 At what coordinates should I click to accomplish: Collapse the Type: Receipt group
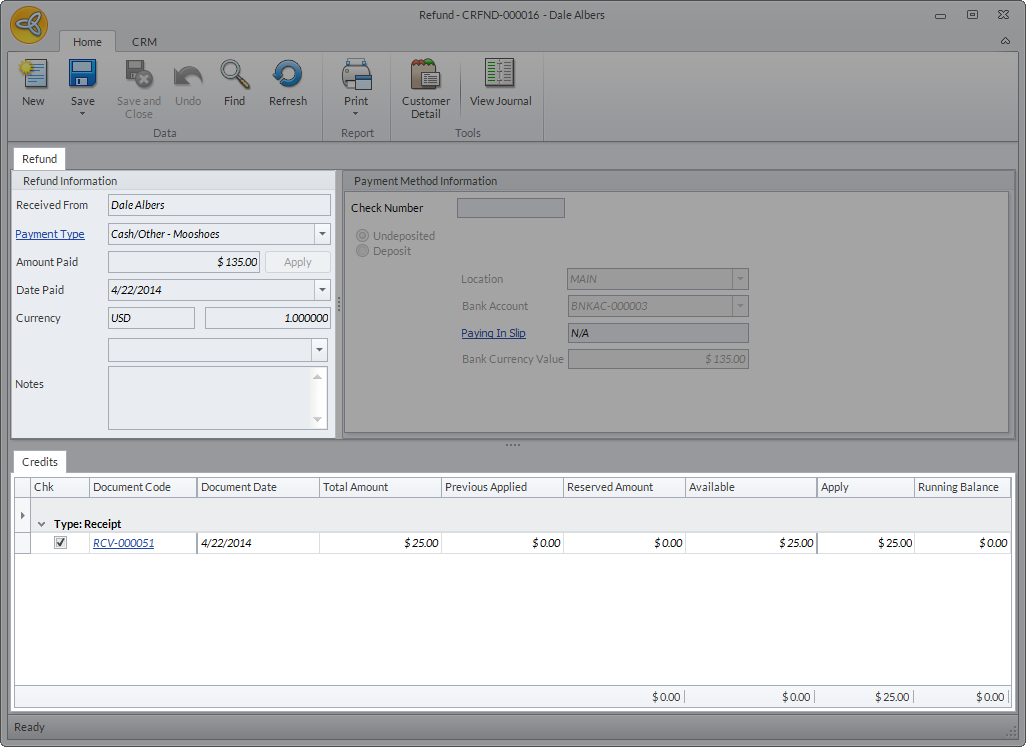(42, 524)
